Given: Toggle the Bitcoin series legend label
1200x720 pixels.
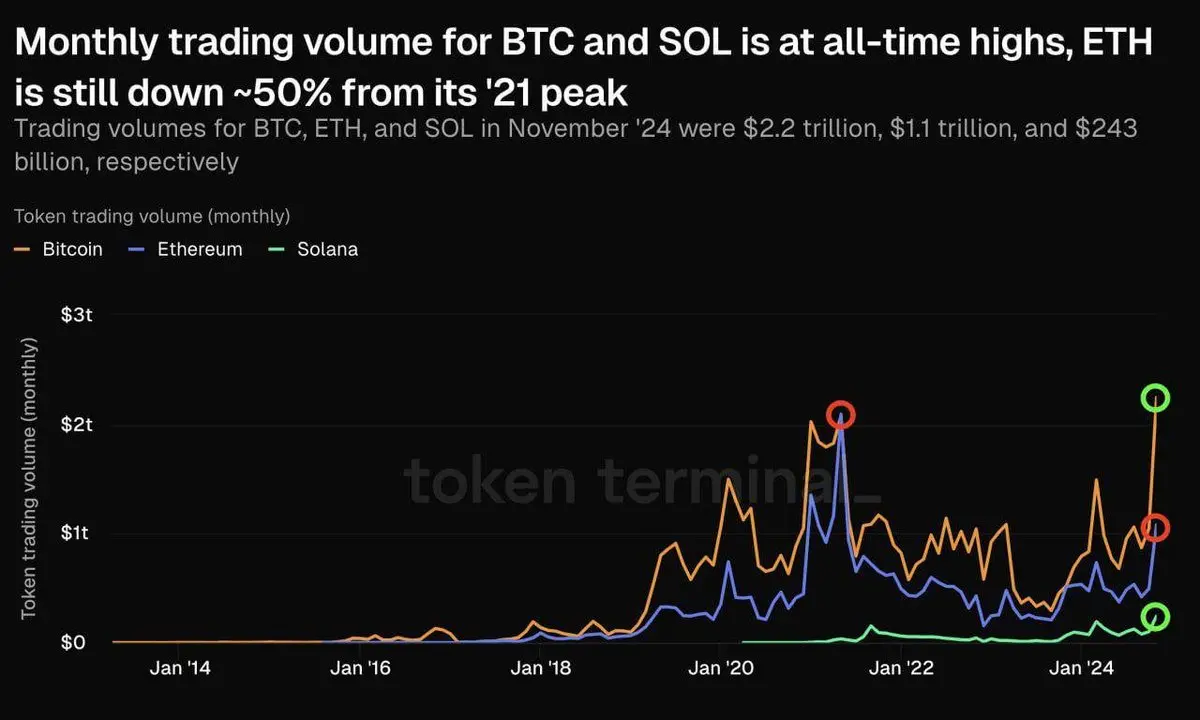Looking at the screenshot, I should pyautogui.click(x=72, y=249).
